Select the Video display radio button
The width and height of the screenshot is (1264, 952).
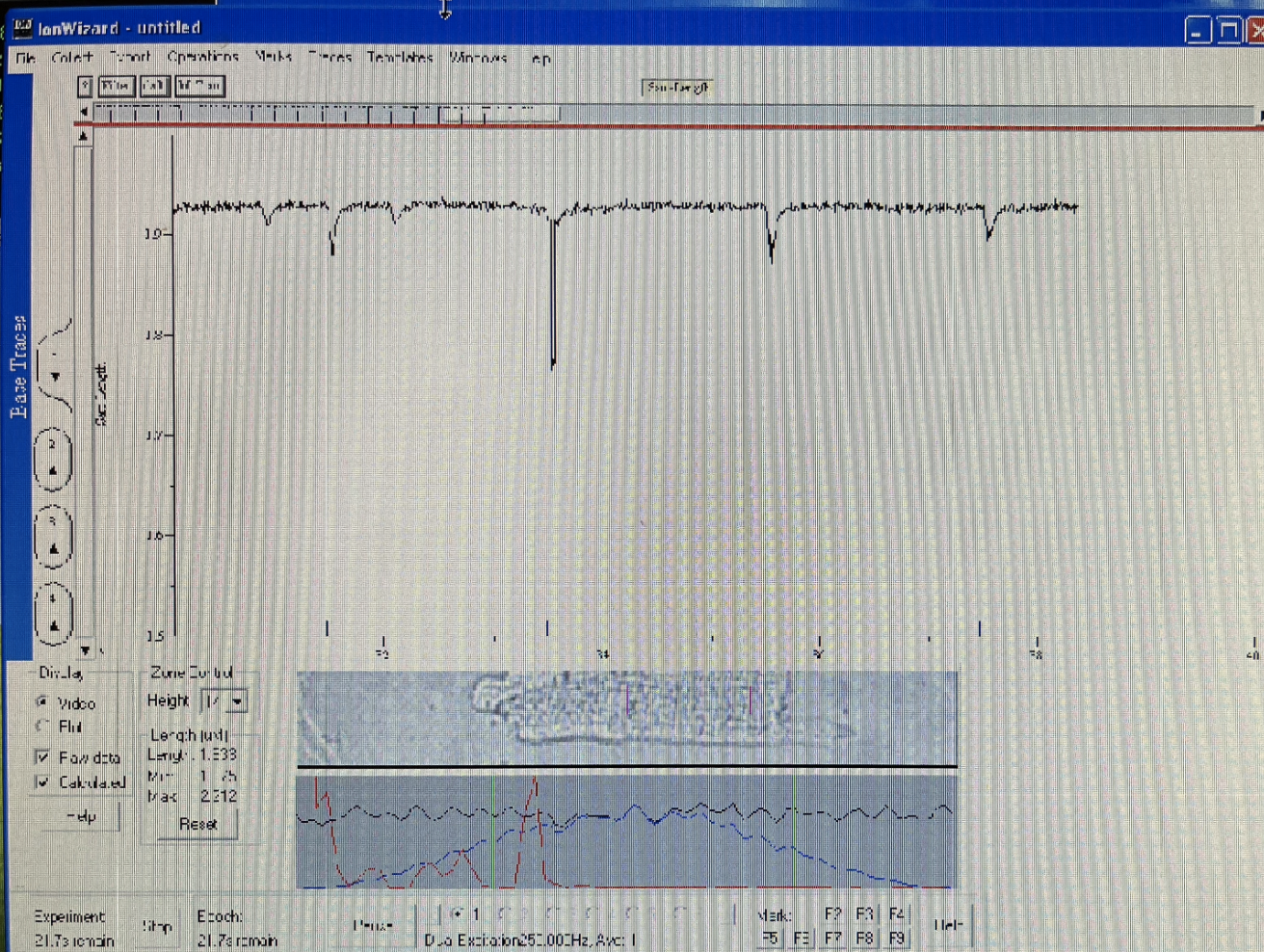42,701
